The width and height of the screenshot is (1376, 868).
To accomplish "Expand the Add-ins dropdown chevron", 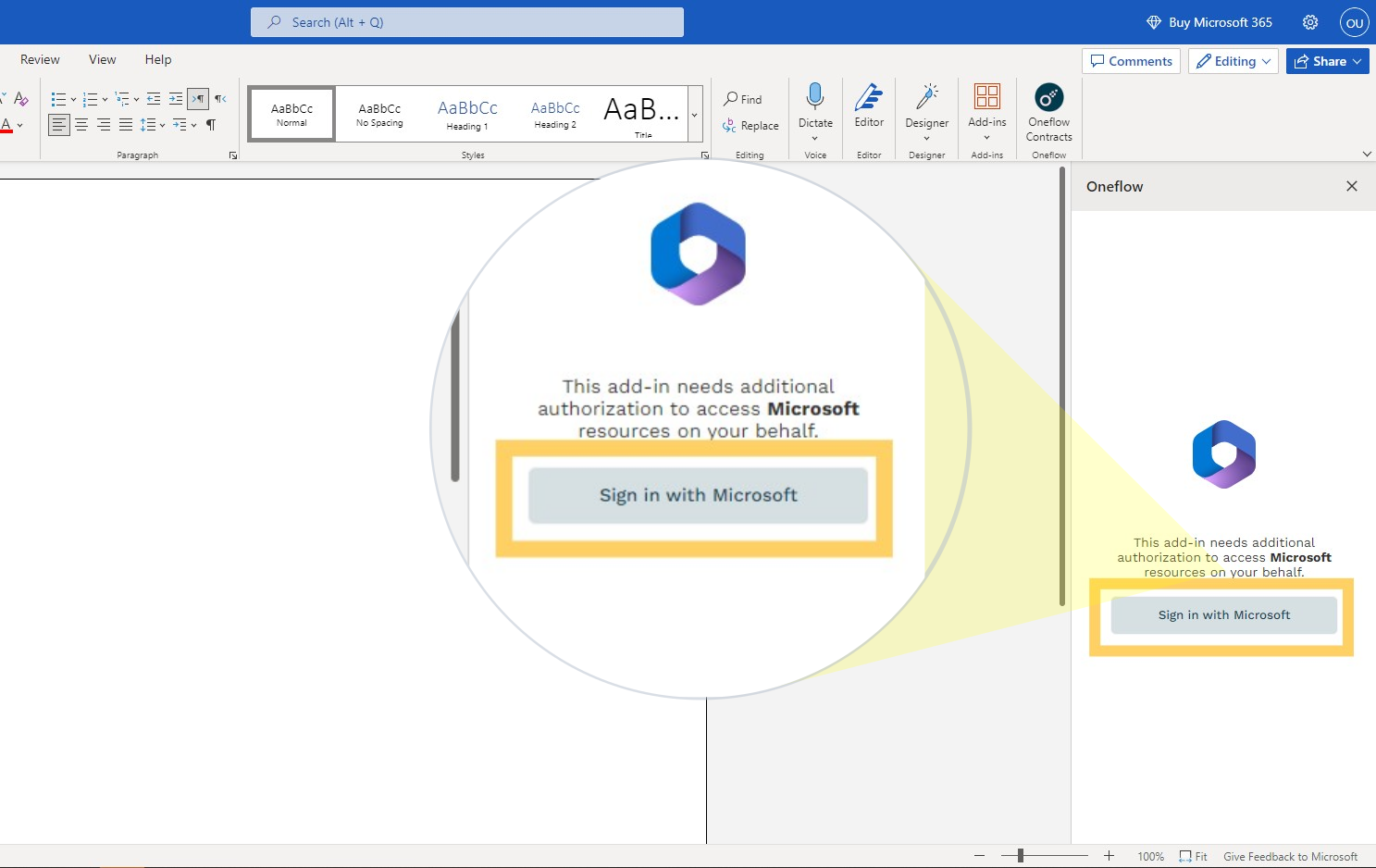I will pyautogui.click(x=987, y=139).
